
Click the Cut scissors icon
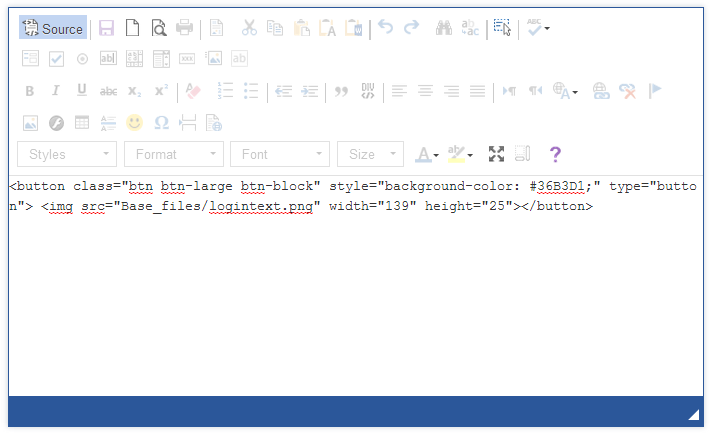pos(249,28)
